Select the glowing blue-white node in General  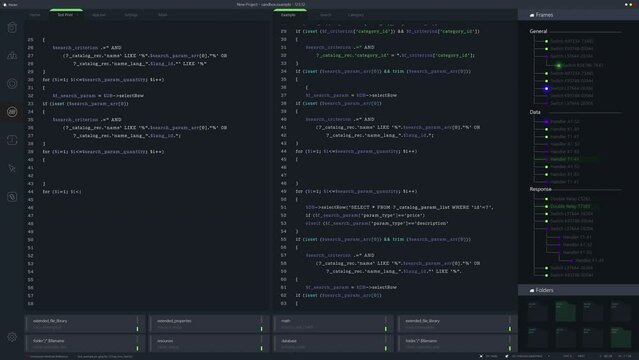click(x=546, y=88)
